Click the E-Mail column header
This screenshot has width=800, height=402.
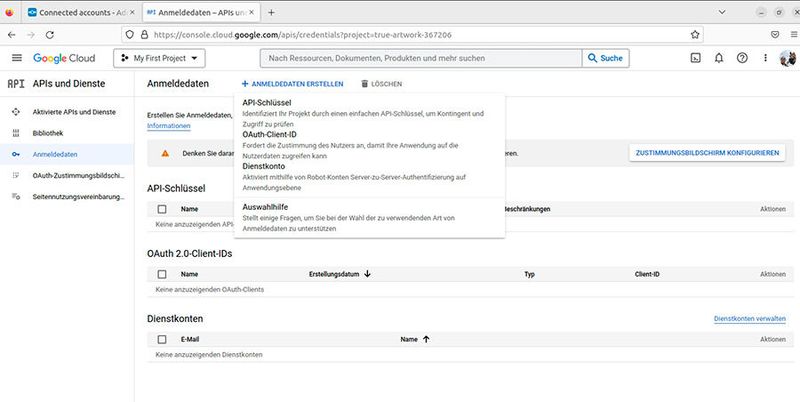tap(190, 339)
